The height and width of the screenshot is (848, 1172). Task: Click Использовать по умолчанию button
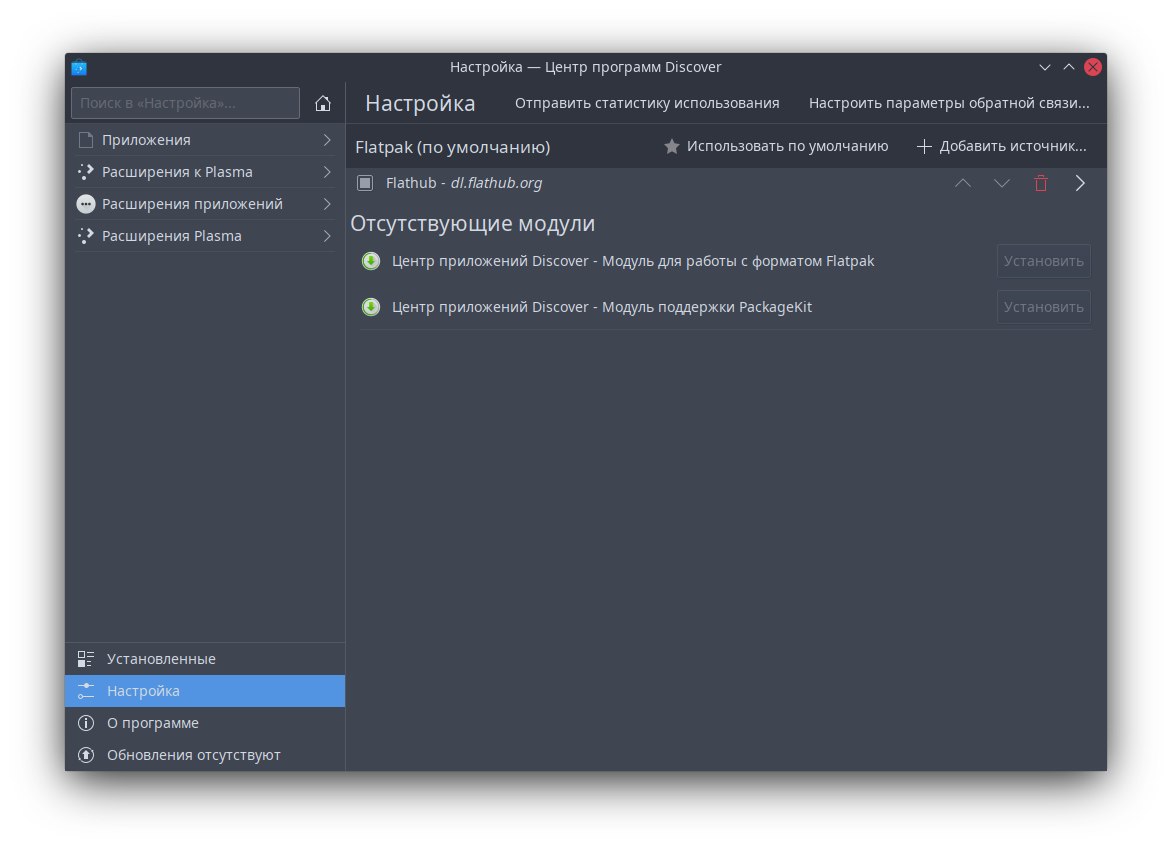(776, 146)
